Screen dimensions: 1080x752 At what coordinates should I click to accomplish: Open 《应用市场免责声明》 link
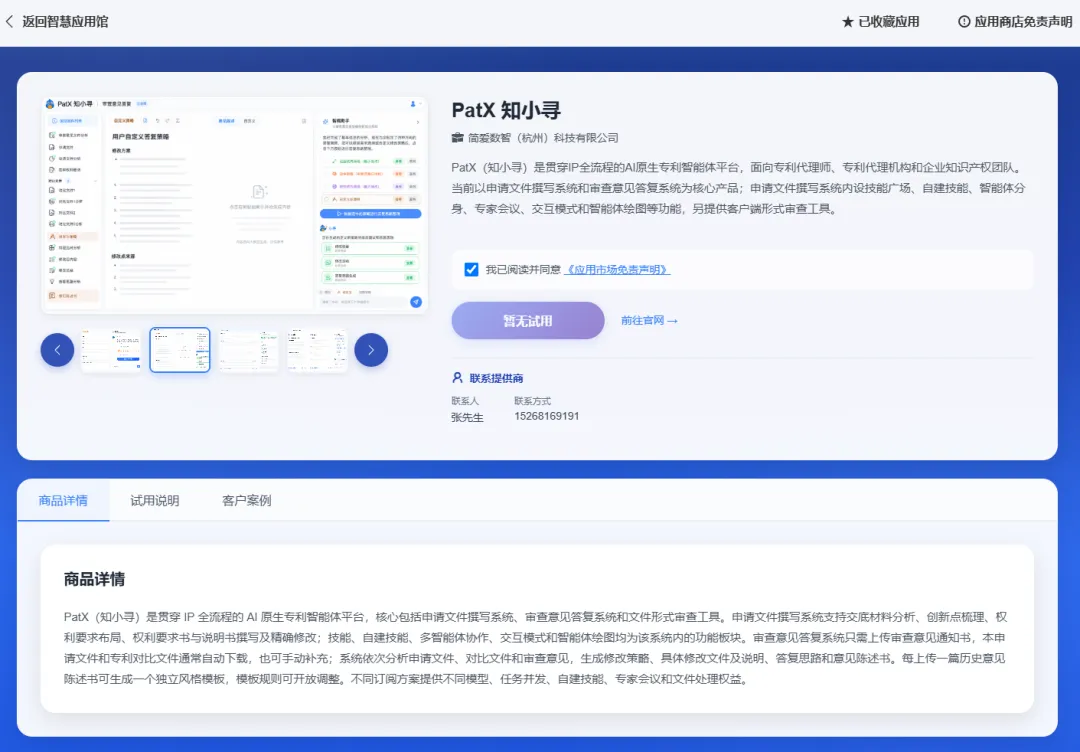coord(617,269)
